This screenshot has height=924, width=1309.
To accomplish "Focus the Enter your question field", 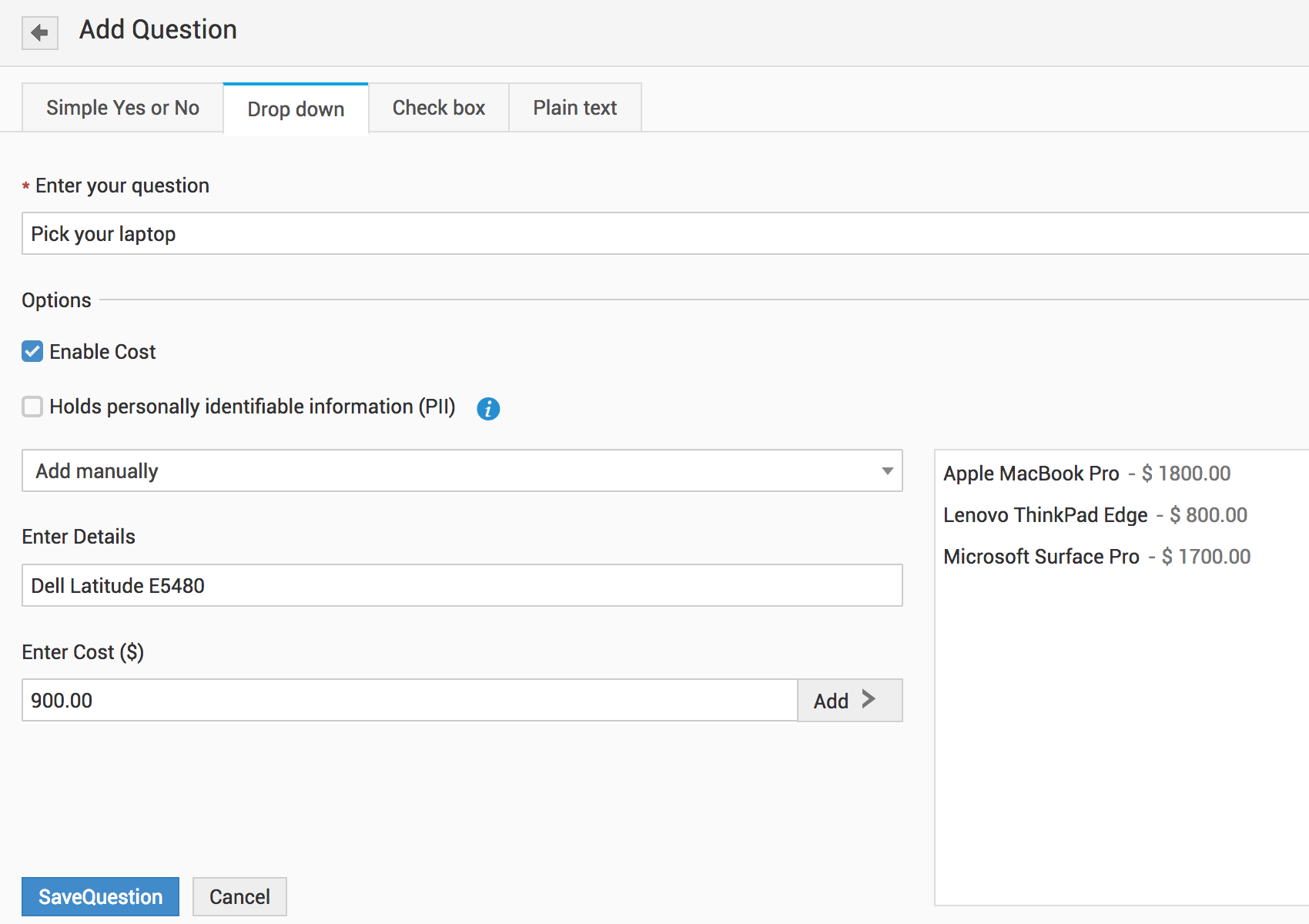I will (662, 234).
